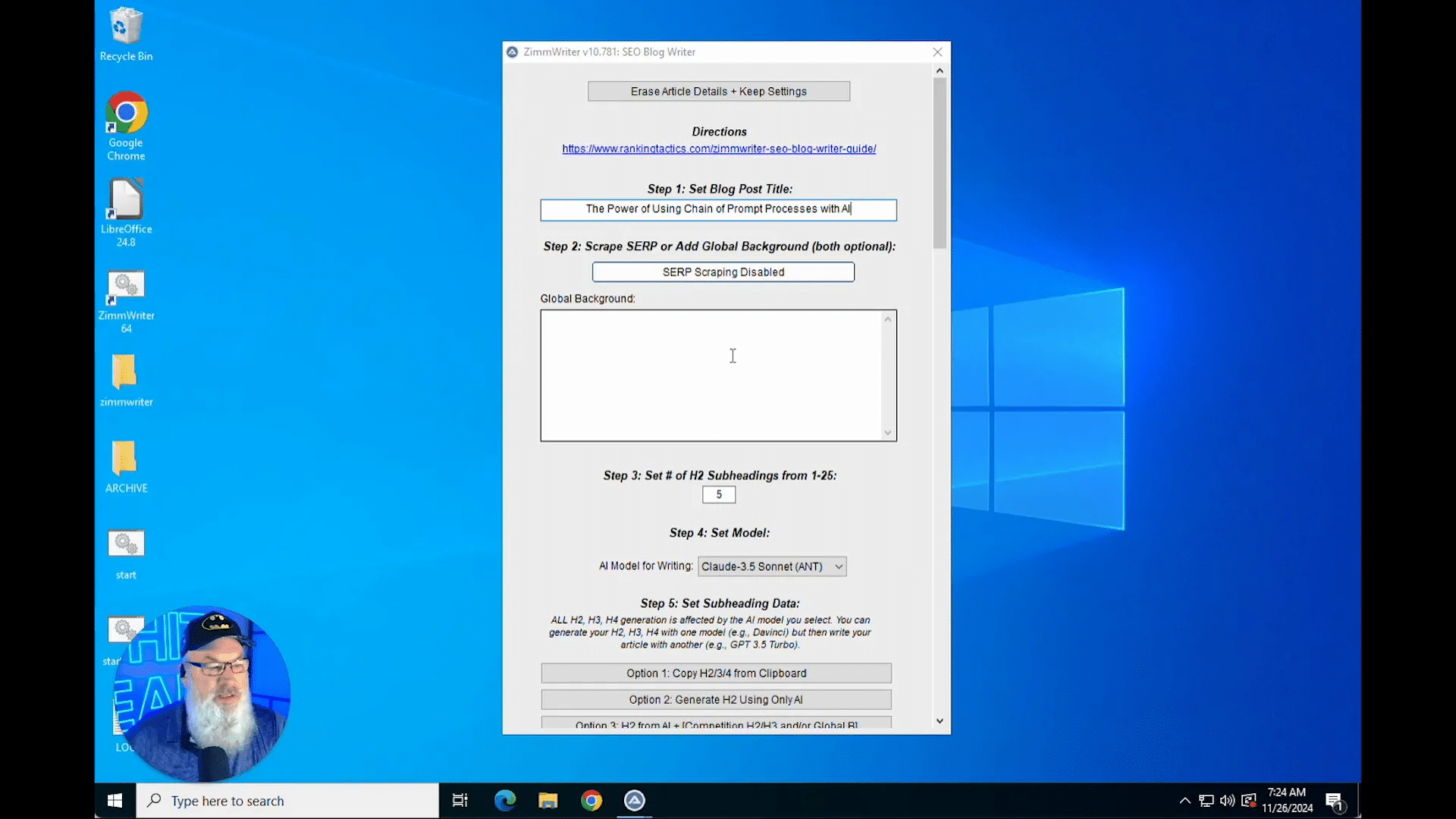
Task: Open the notification center icon
Action: 1335,802
